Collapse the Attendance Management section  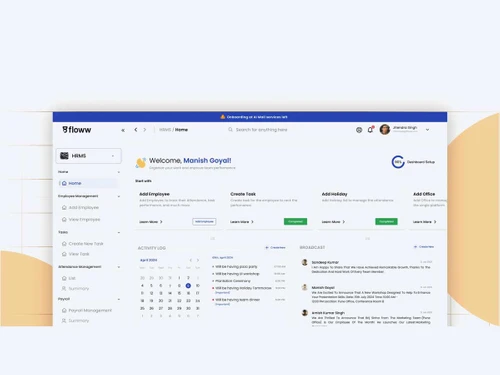point(119,267)
